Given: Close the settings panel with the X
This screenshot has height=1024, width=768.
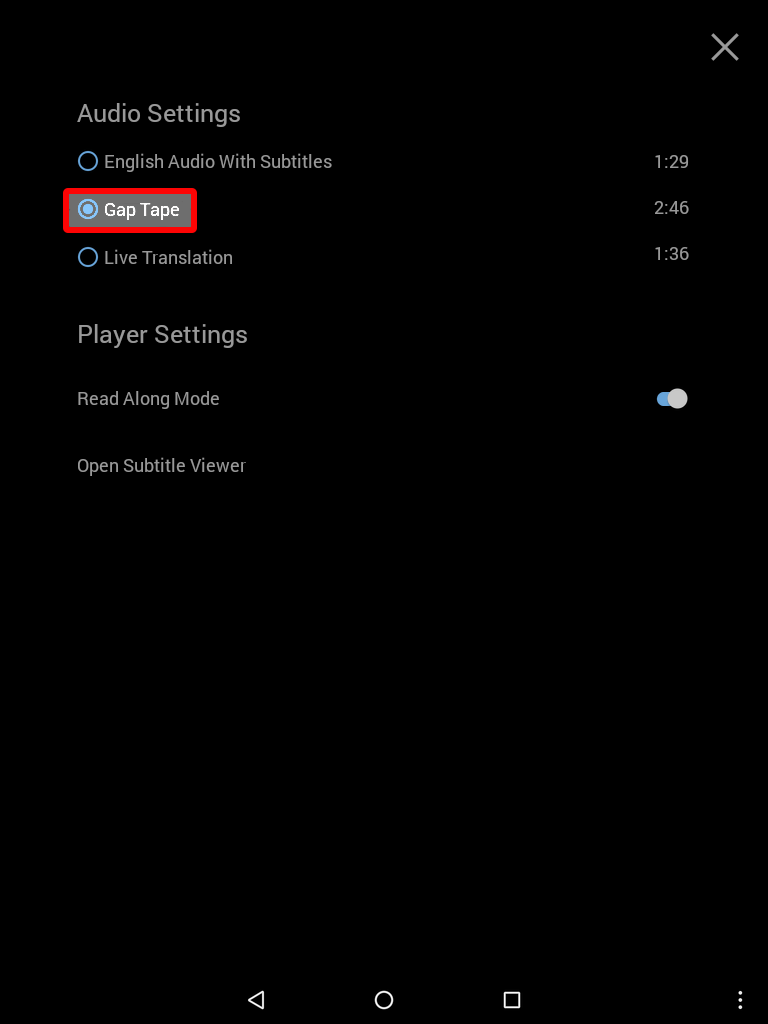Looking at the screenshot, I should 724,48.
